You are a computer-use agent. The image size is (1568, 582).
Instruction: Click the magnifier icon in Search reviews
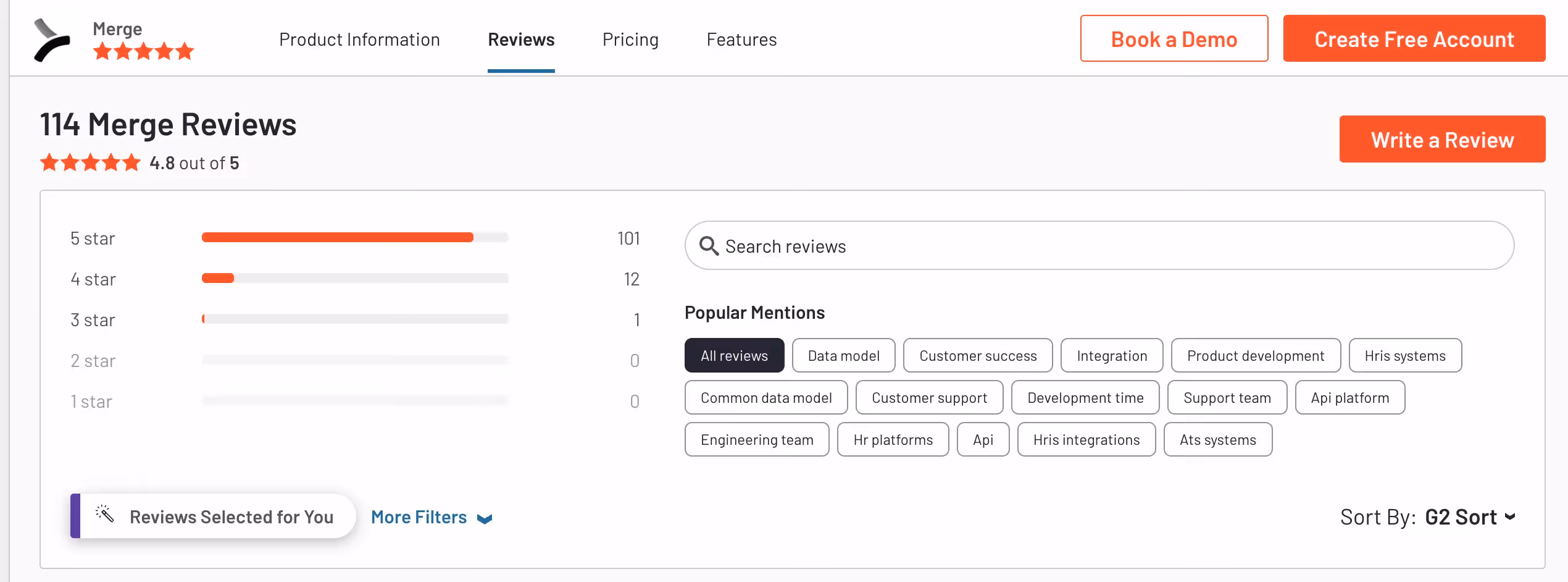click(x=709, y=246)
